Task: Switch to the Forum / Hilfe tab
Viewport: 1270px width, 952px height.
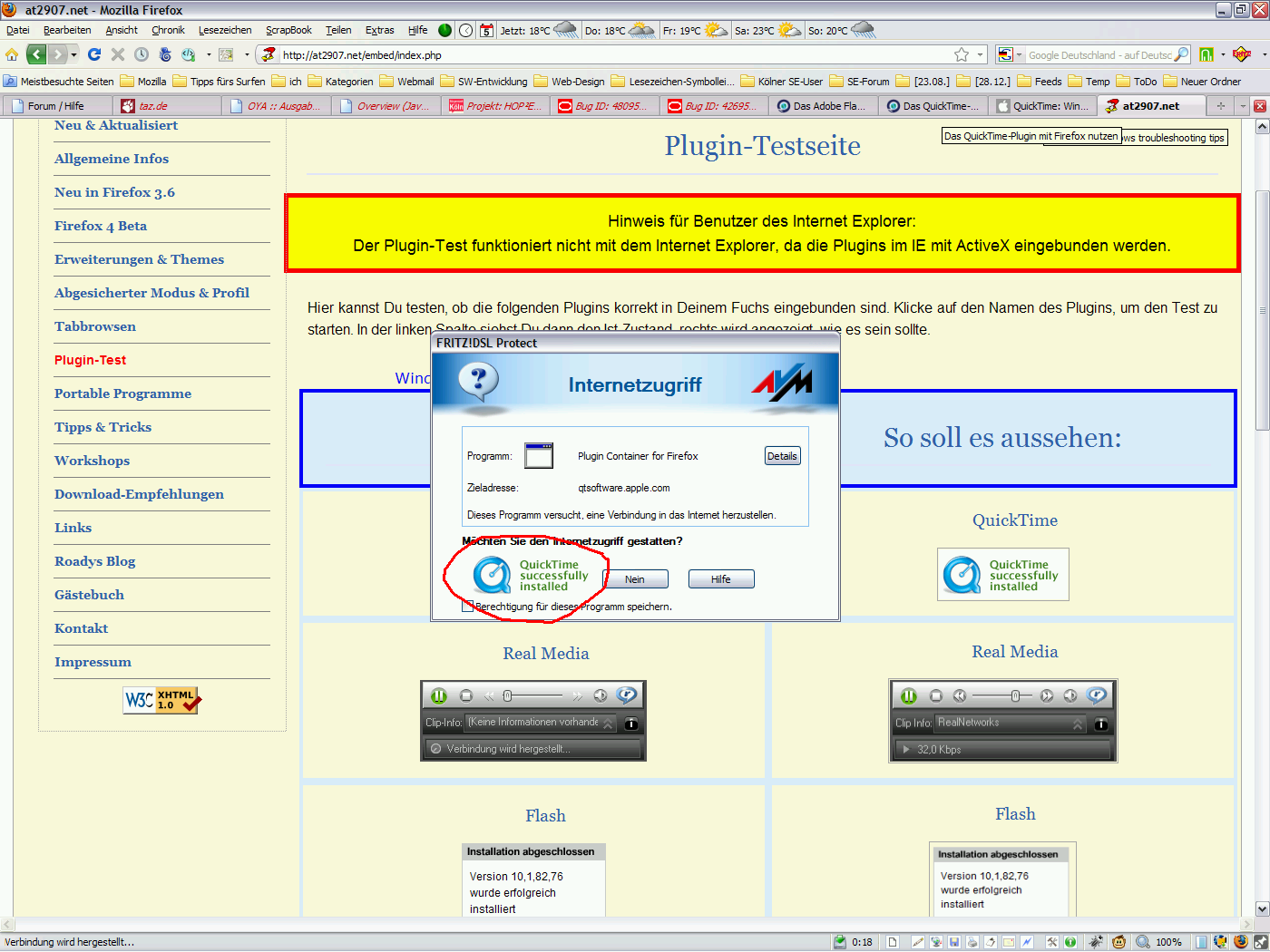Action: [x=58, y=106]
